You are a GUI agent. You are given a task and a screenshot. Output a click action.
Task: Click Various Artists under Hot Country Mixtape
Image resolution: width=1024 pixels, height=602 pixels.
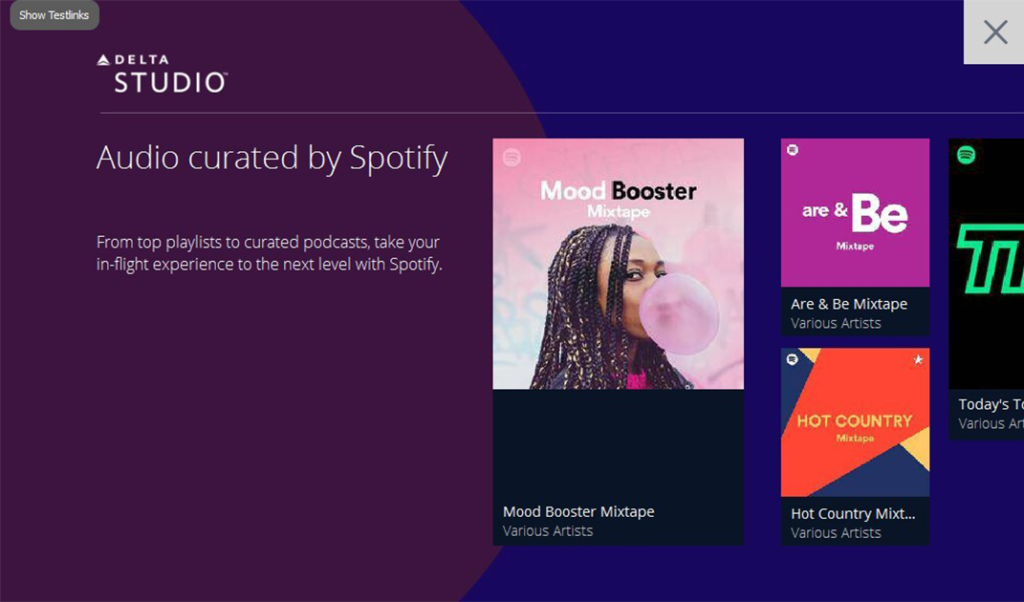click(x=836, y=533)
